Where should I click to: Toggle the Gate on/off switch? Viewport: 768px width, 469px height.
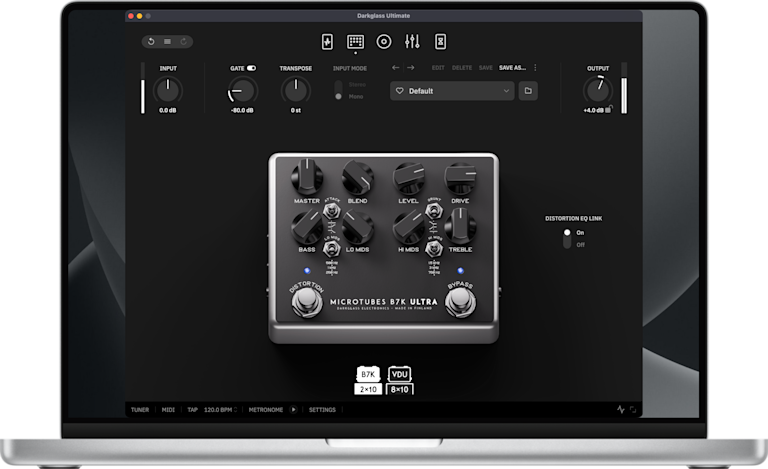pyautogui.click(x=251, y=68)
